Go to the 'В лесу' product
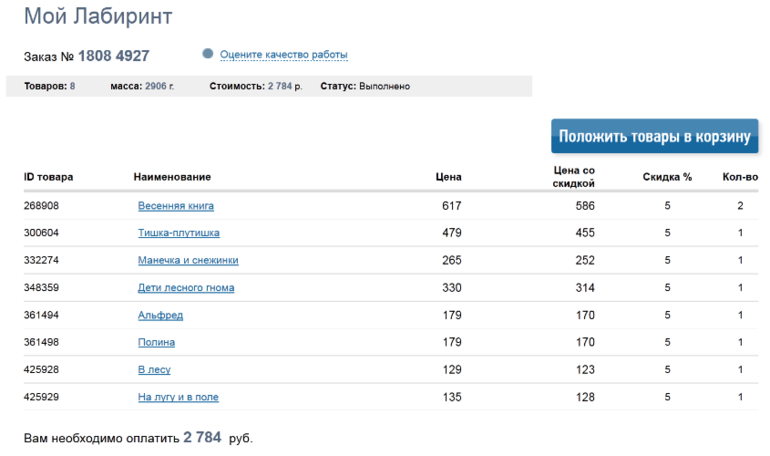The height and width of the screenshot is (456, 770). (154, 370)
